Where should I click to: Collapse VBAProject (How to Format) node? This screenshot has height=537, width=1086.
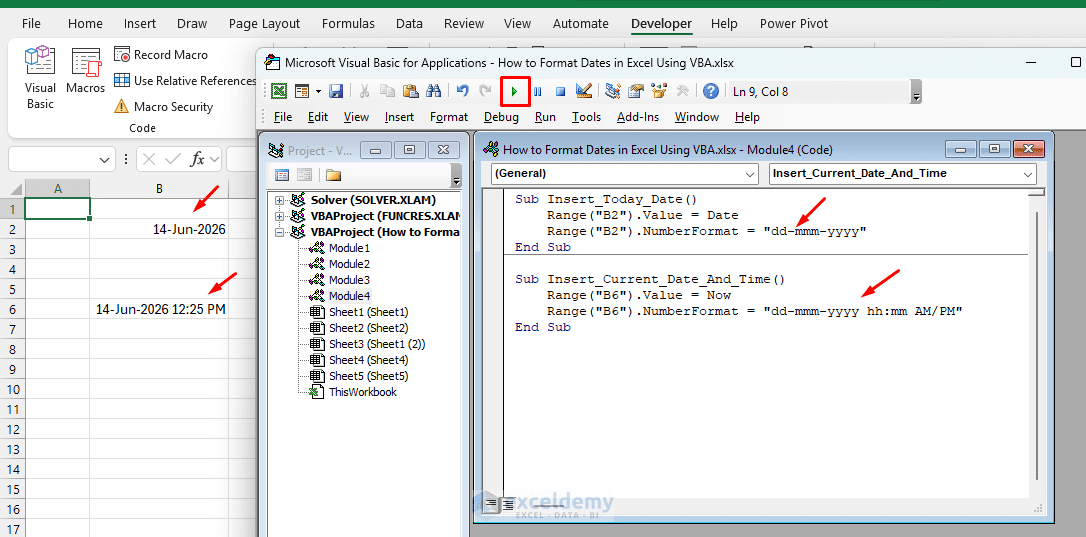point(280,232)
